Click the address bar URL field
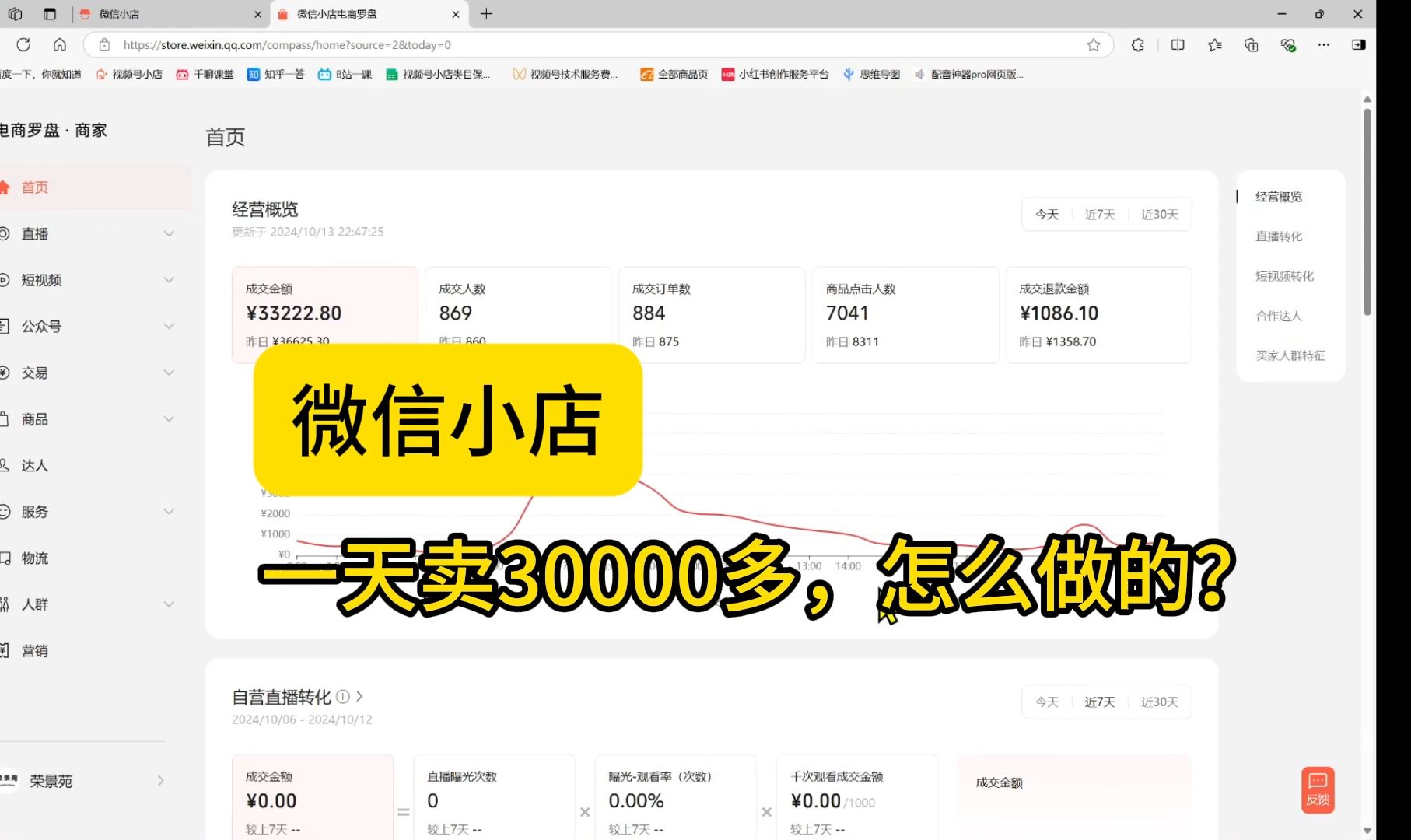The image size is (1411, 840). 599,45
